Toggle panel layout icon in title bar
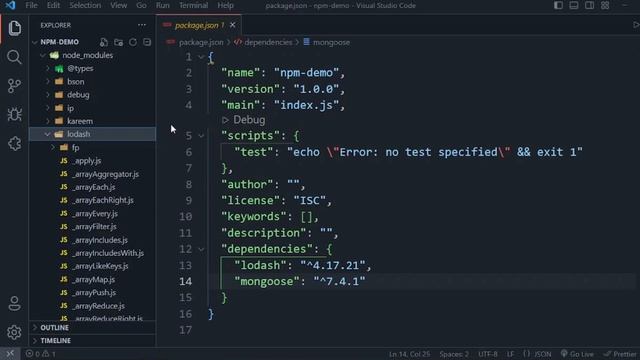This screenshot has width=640, height=360. point(573,5)
